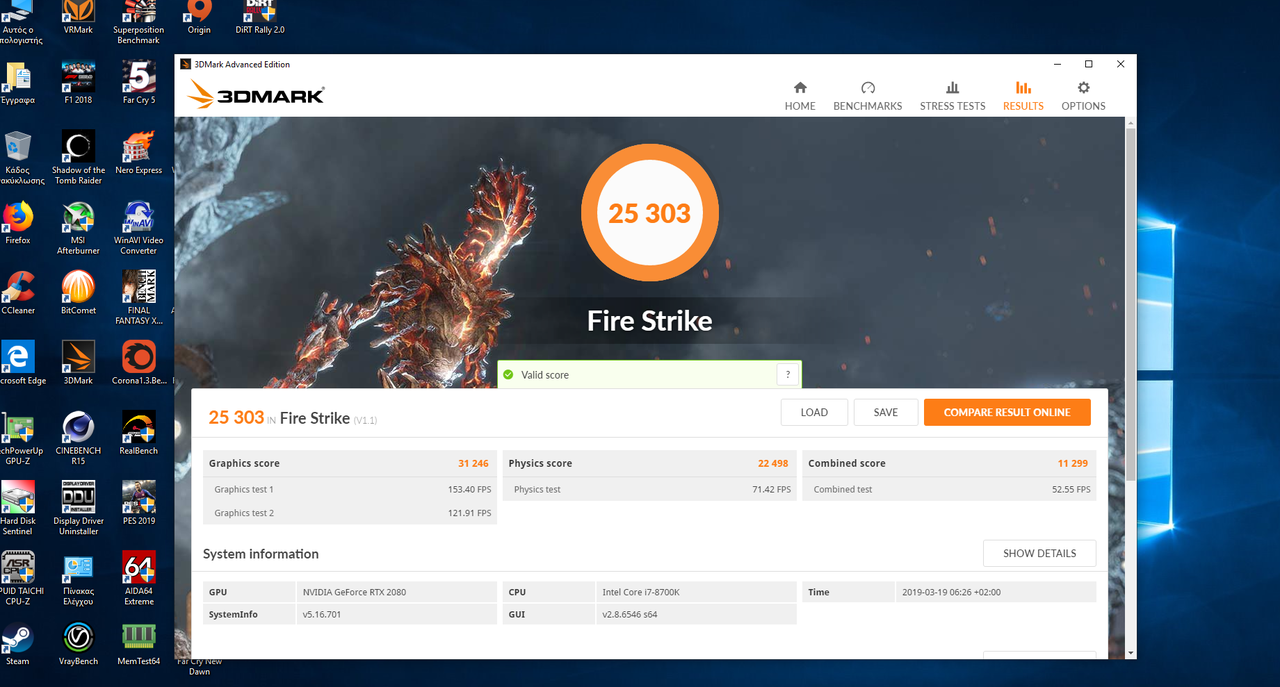
Task: Click NVIDIA GeForce RTX 2080 GPU text
Action: 354,592
